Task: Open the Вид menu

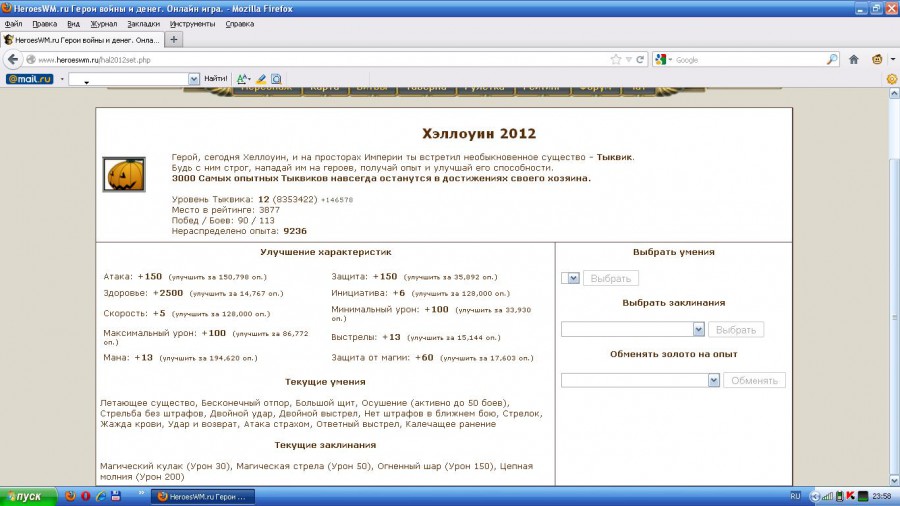Action: tap(73, 24)
